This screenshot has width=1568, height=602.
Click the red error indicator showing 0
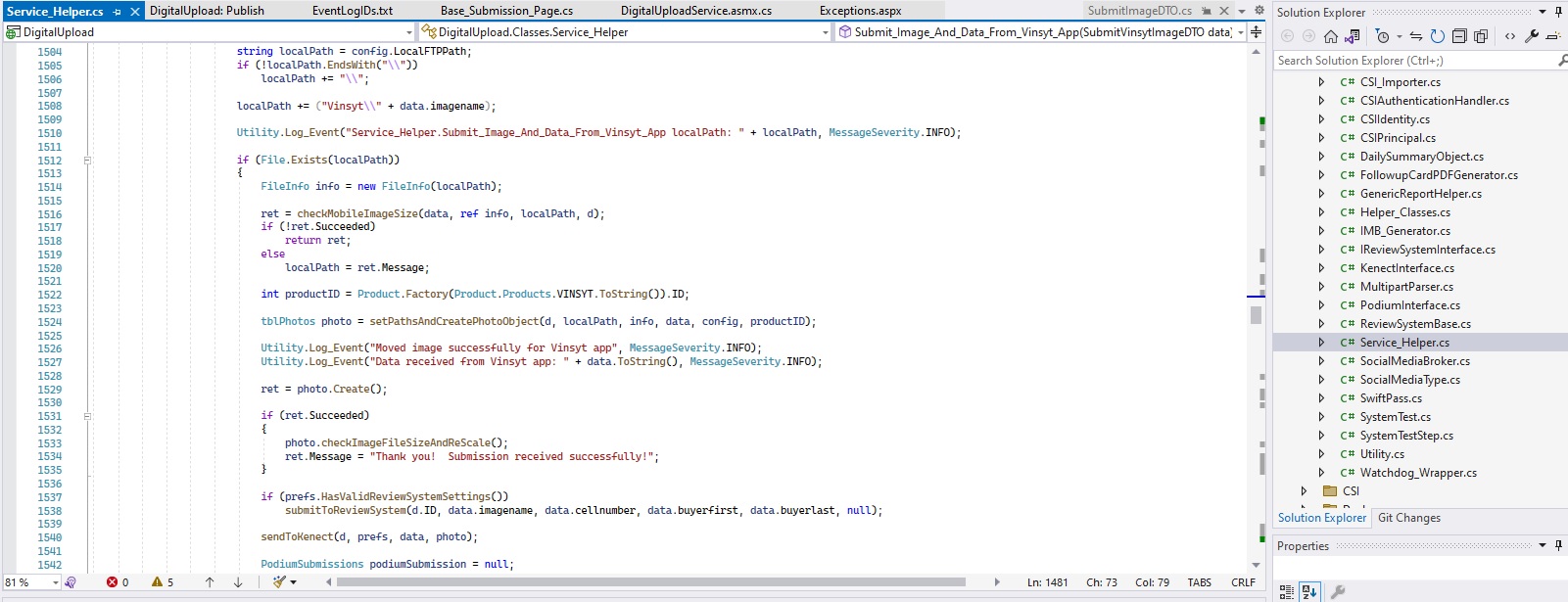(118, 582)
